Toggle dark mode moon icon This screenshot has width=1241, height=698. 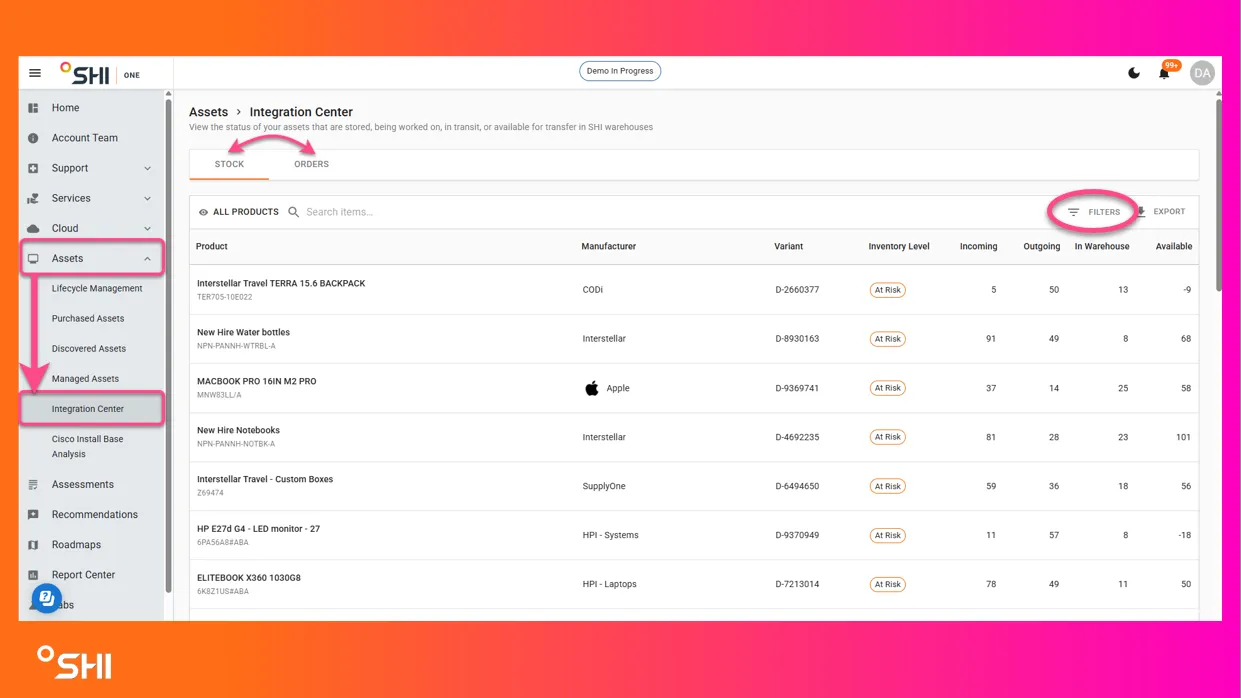(x=1134, y=73)
